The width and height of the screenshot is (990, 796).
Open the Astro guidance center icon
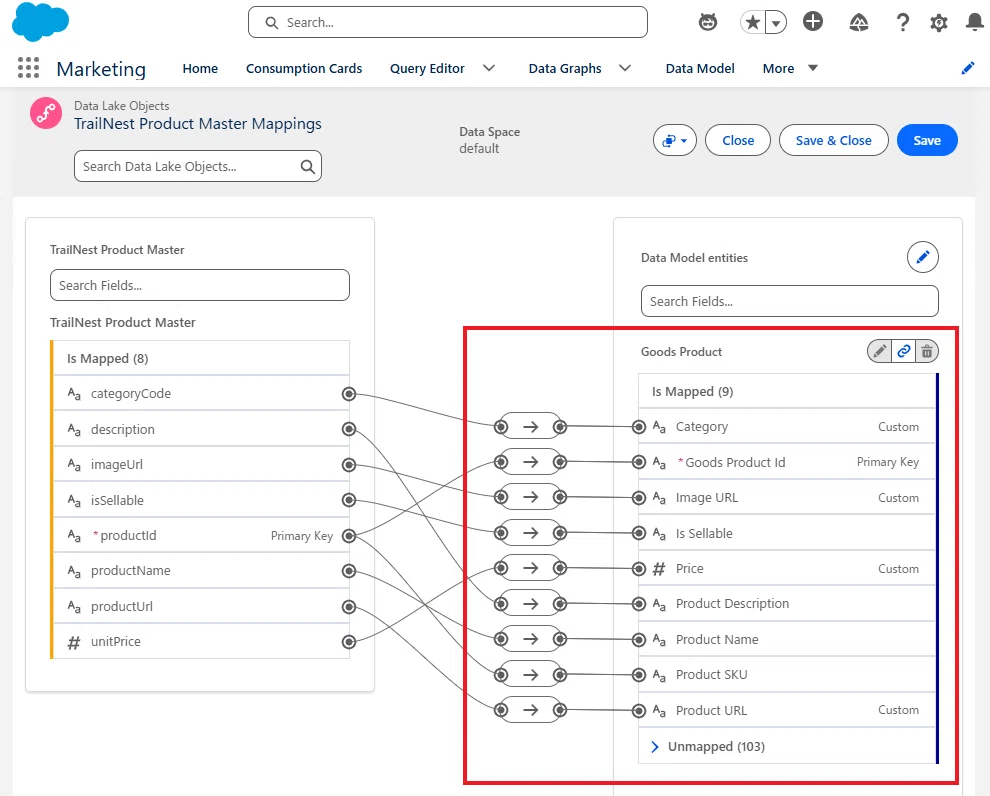pos(708,22)
